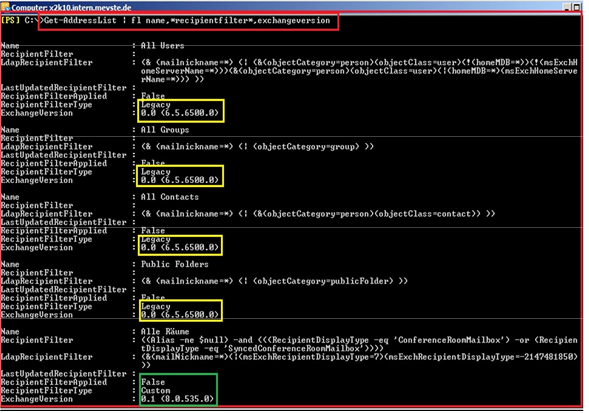589x413 pixels.
Task: Click the All Contacts objectClass=contact filter line
Action: point(318,214)
